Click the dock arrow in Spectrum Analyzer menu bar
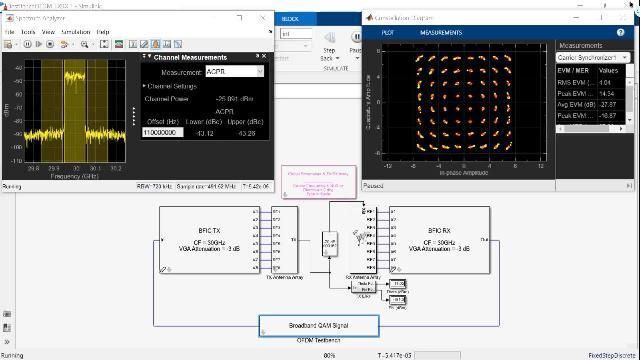The height and width of the screenshot is (360, 640). 270,31
